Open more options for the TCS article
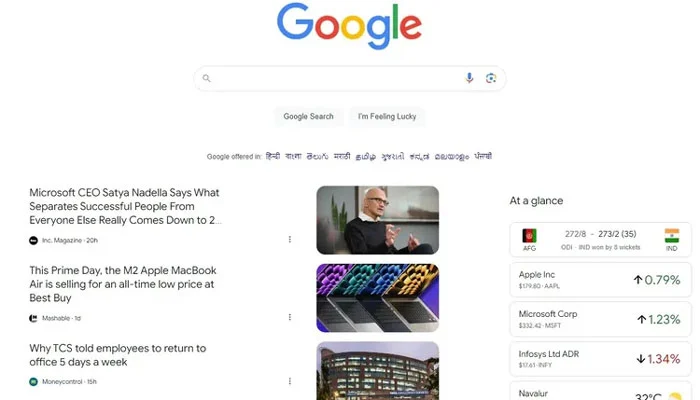Viewport: 700px width, 400px height. coord(290,381)
